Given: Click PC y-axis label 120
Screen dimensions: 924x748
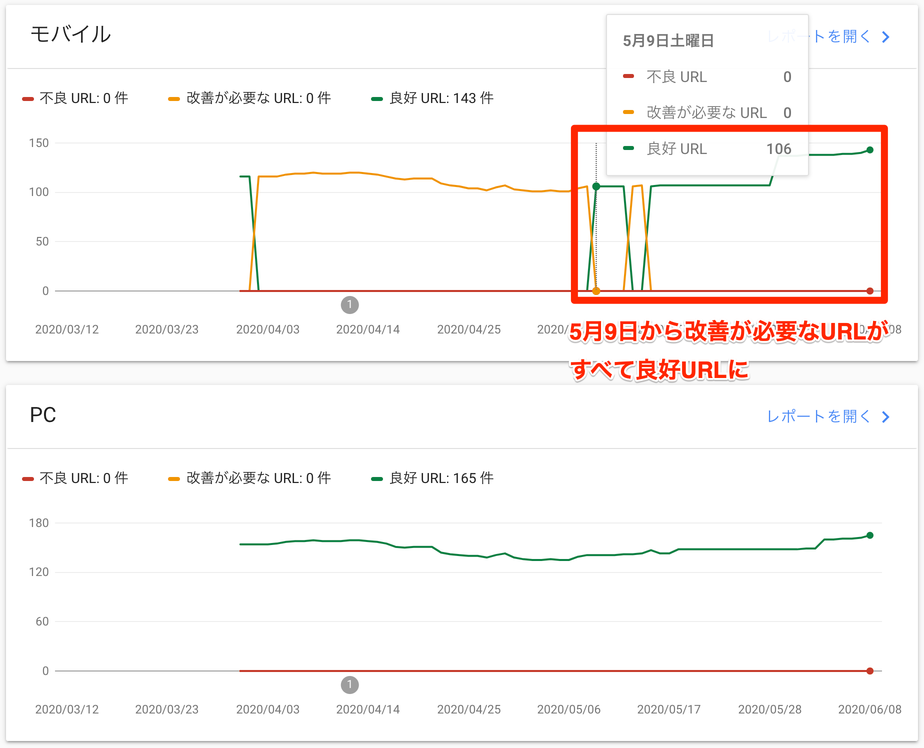Looking at the screenshot, I should pos(39,572).
